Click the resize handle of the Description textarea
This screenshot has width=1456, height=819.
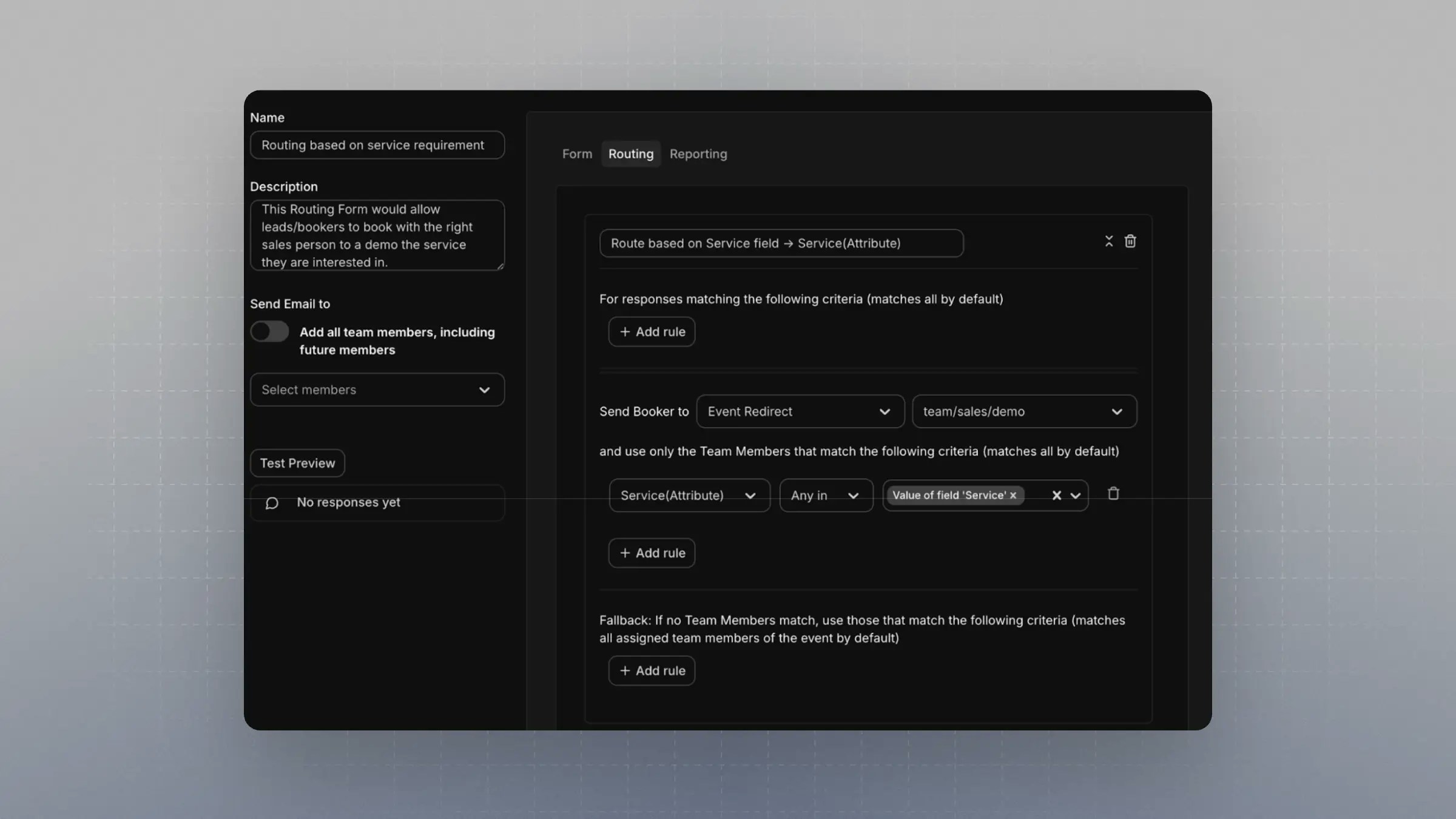coord(500,266)
